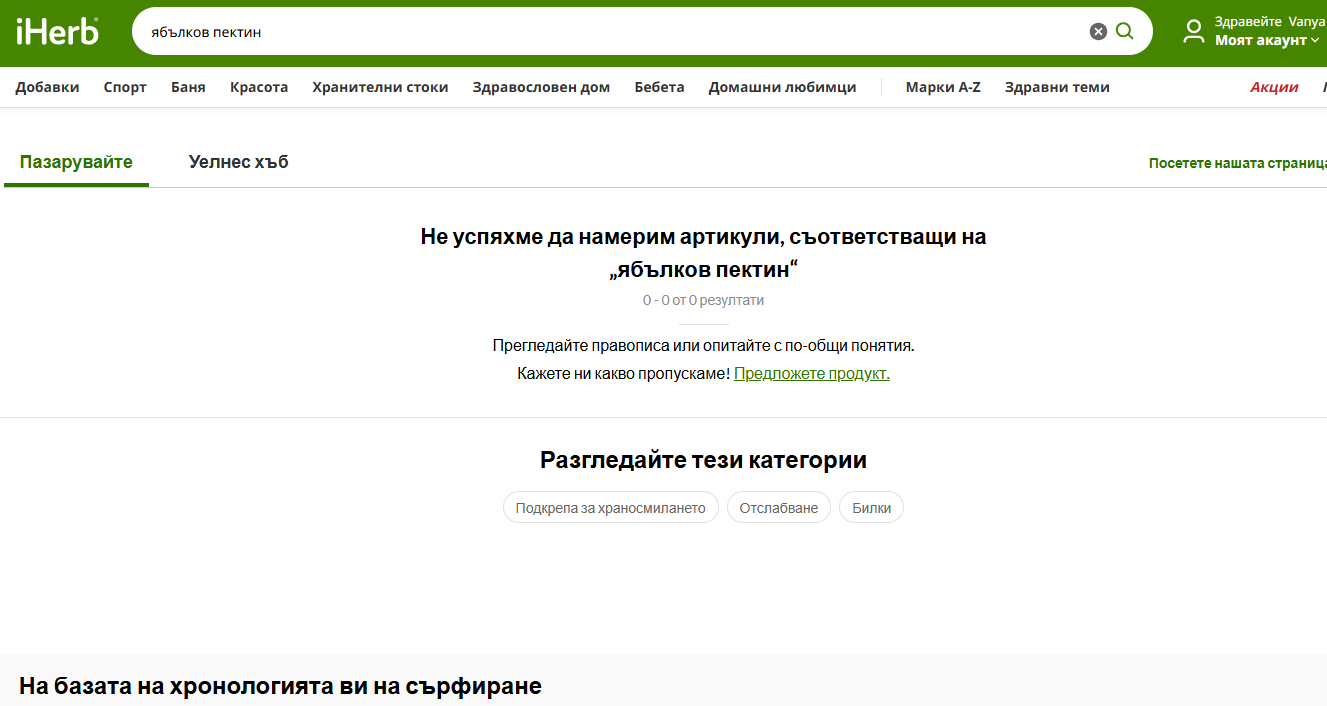The width and height of the screenshot is (1327, 706).
Task: Open the Акции deals link
Action: coord(1274,87)
